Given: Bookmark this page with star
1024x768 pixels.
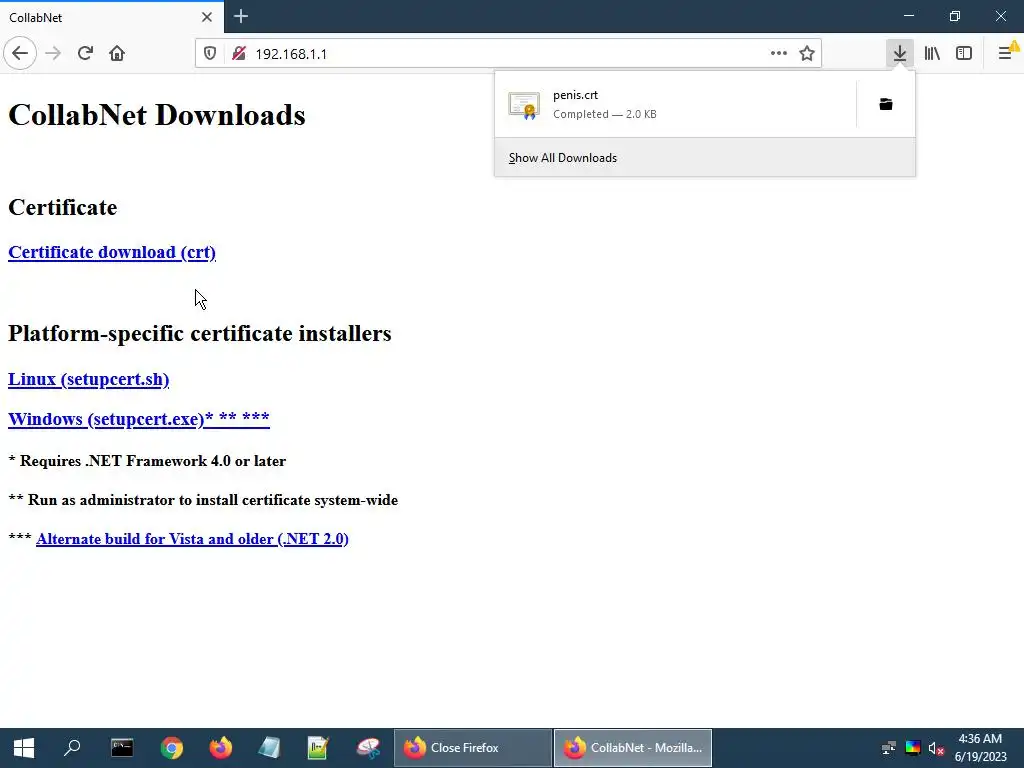Looking at the screenshot, I should pos(807,54).
